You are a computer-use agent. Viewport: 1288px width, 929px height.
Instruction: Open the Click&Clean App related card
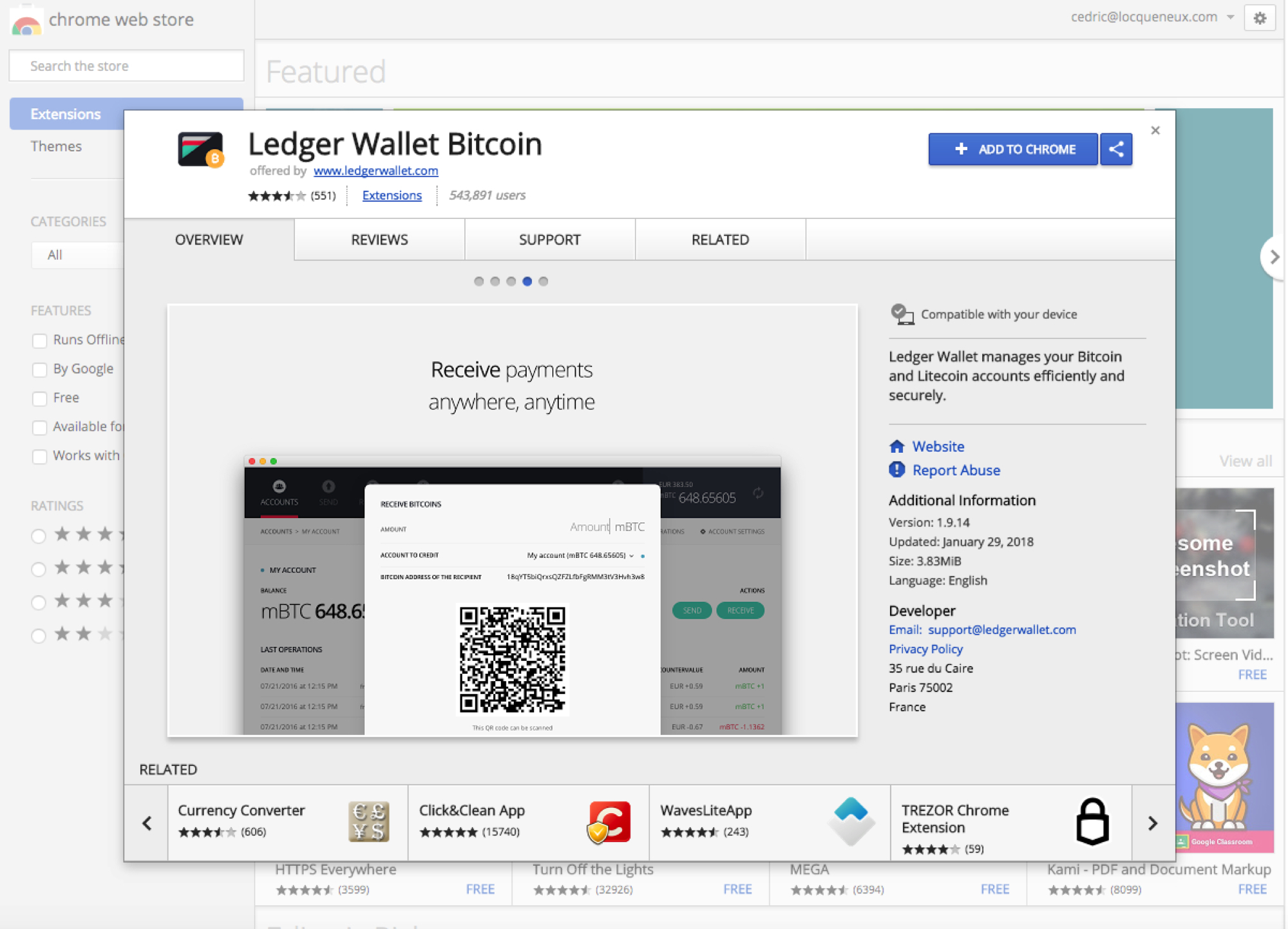pos(529,823)
